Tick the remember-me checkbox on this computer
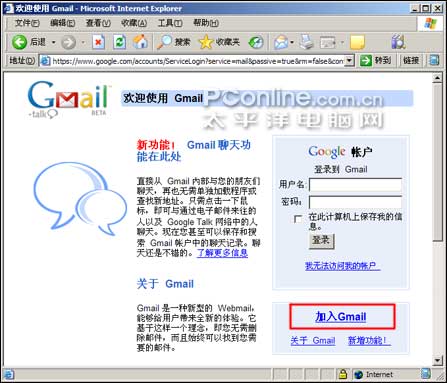The height and width of the screenshot is (383, 447). click(x=298, y=219)
